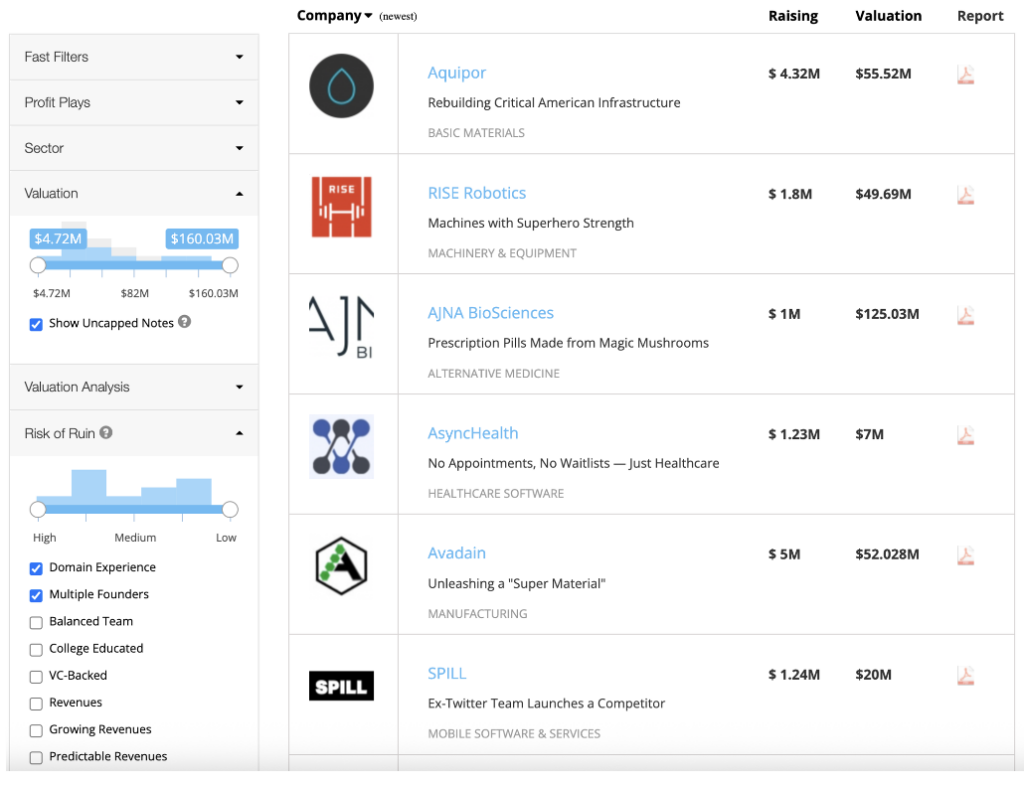Grab the Risk of Ruin Low handle
The height and width of the screenshot is (785, 1024).
(230, 509)
